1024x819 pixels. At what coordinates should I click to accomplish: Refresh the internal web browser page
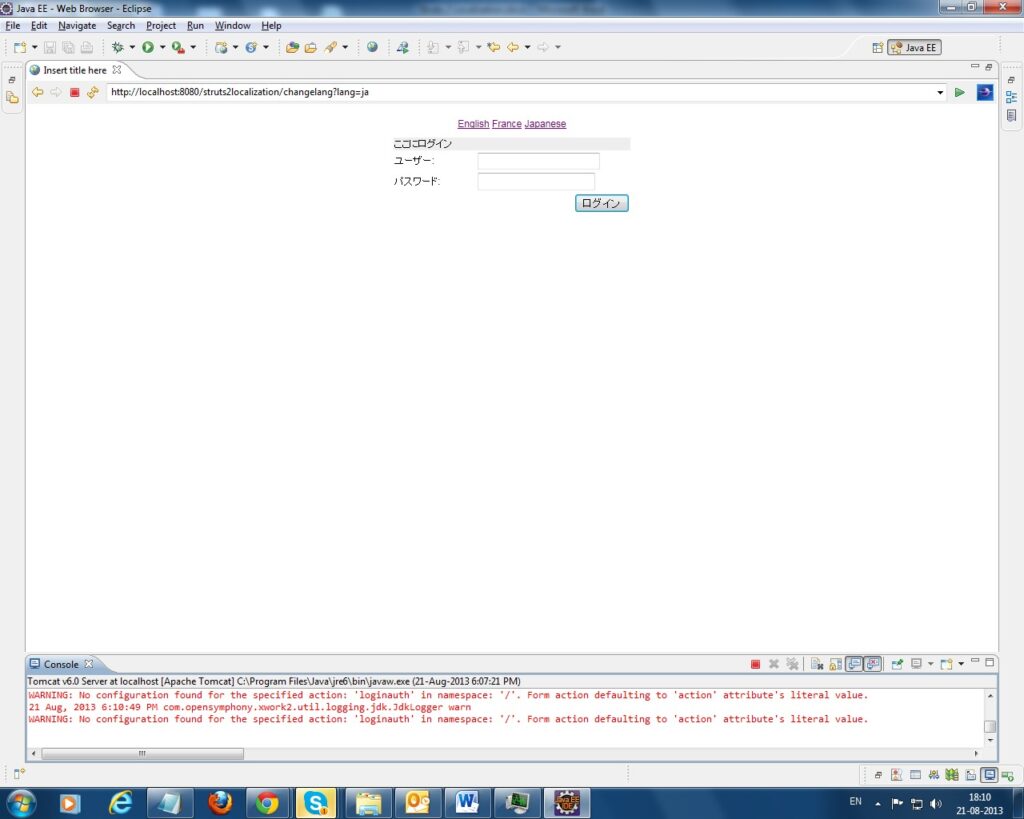tap(93, 92)
